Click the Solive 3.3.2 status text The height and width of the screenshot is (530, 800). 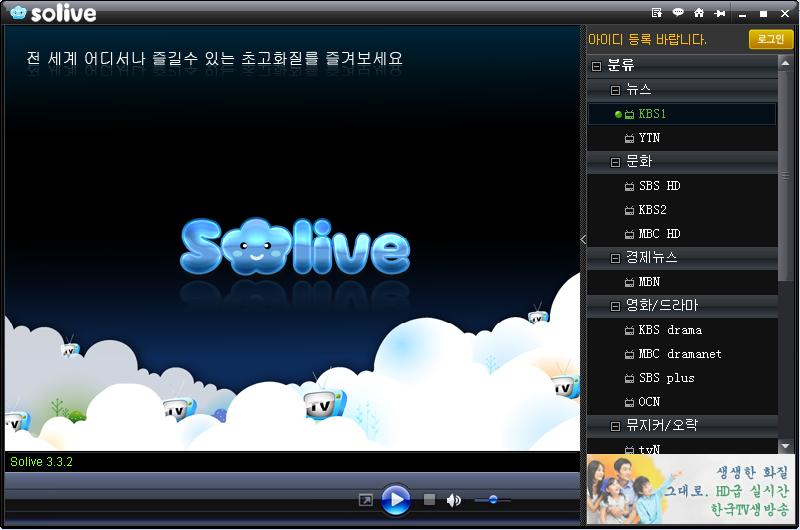tap(41, 462)
